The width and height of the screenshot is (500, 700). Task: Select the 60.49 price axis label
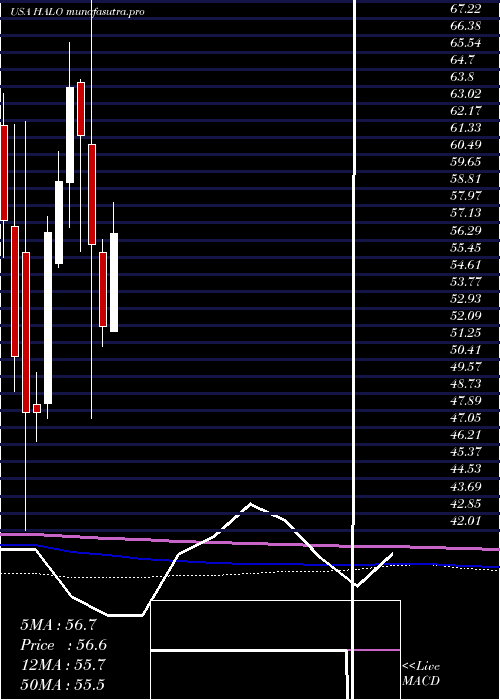coord(465,145)
